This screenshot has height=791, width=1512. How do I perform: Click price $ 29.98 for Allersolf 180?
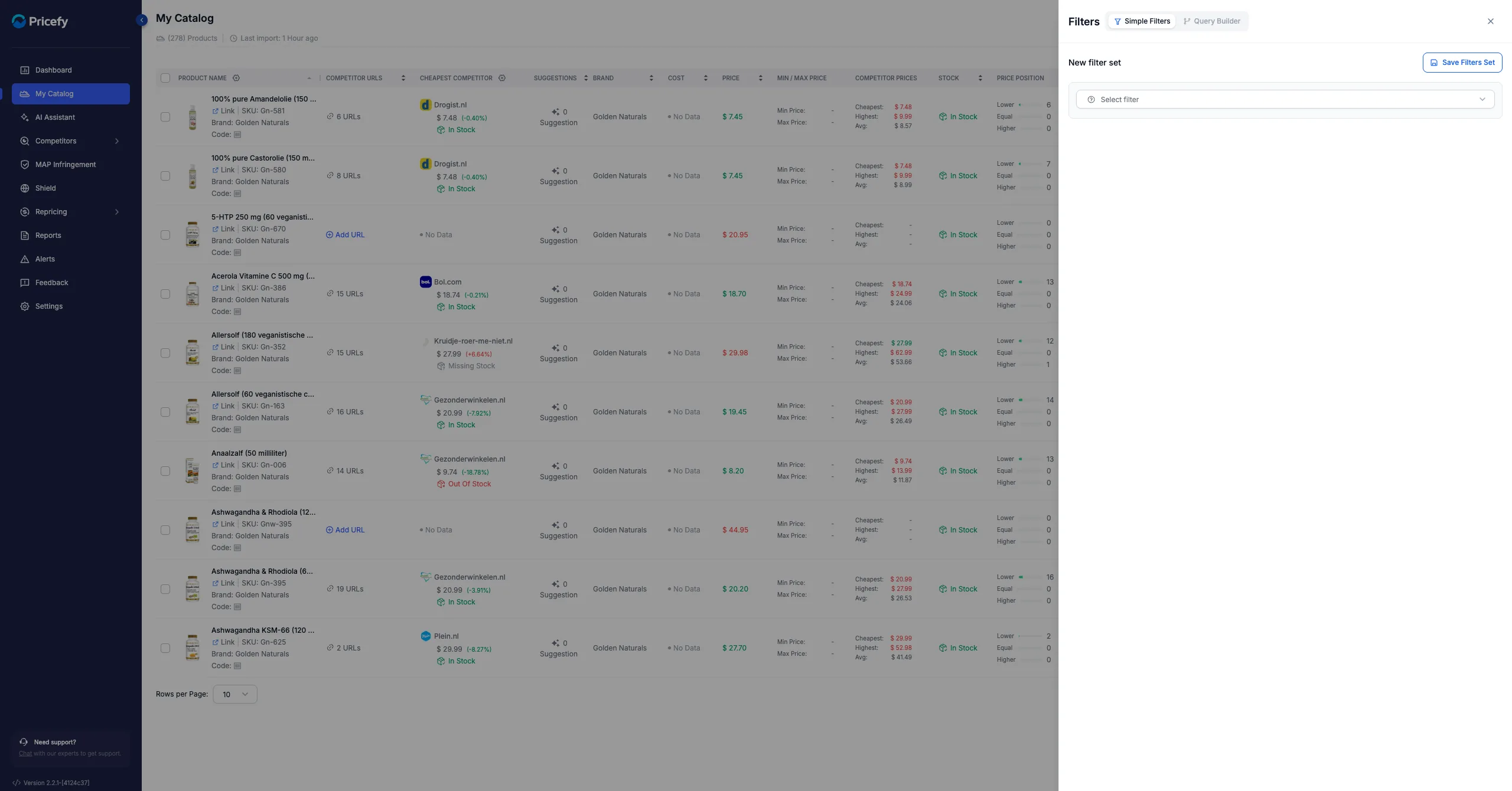click(735, 353)
